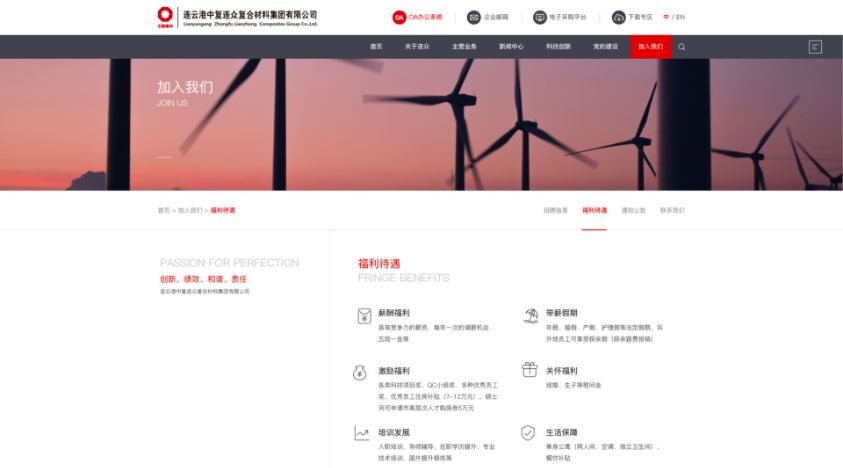
Task: Switch language to EN
Action: point(681,17)
